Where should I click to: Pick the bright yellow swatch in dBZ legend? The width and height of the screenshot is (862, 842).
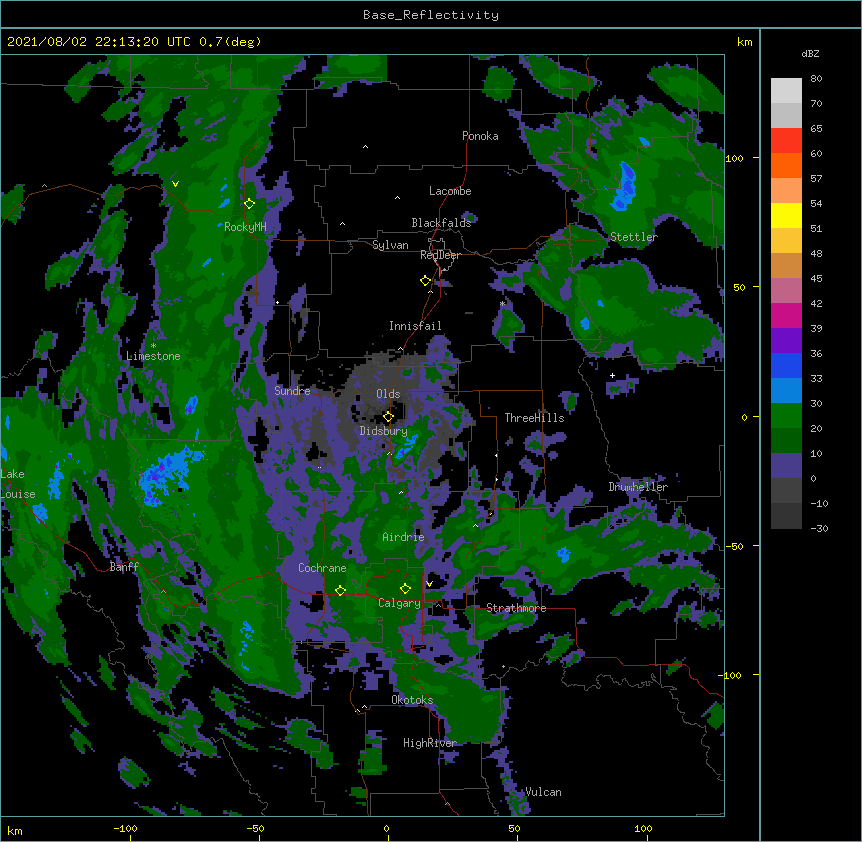786,215
